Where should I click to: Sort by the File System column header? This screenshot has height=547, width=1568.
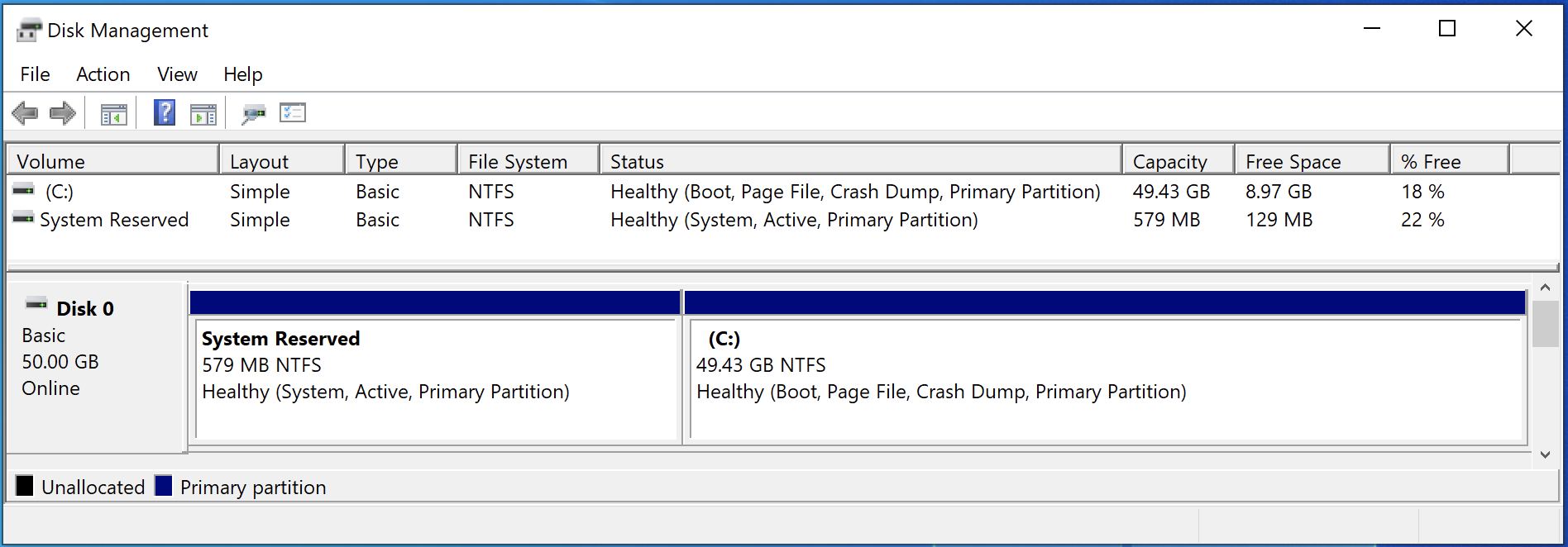click(x=528, y=161)
